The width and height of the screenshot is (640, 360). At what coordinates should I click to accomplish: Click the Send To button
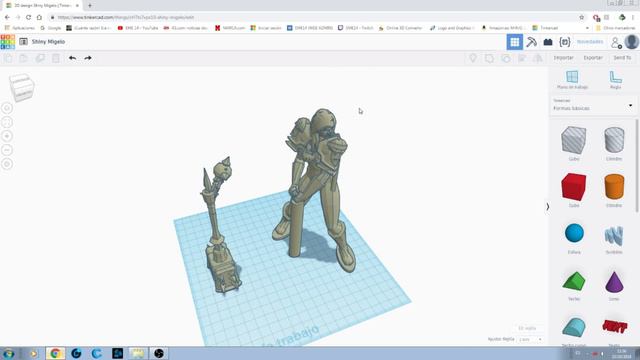622,58
